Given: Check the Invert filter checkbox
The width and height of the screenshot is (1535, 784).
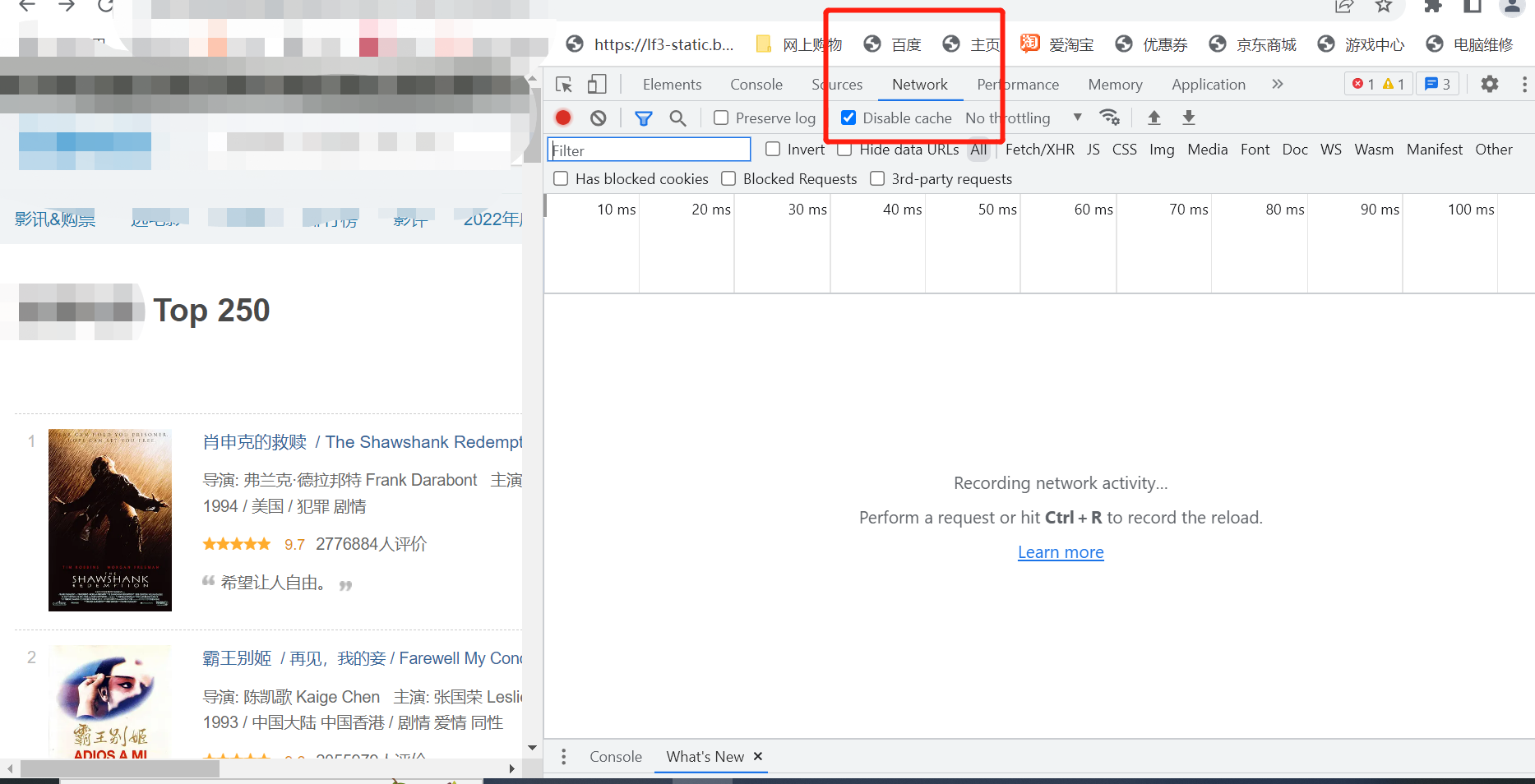Looking at the screenshot, I should [773, 149].
